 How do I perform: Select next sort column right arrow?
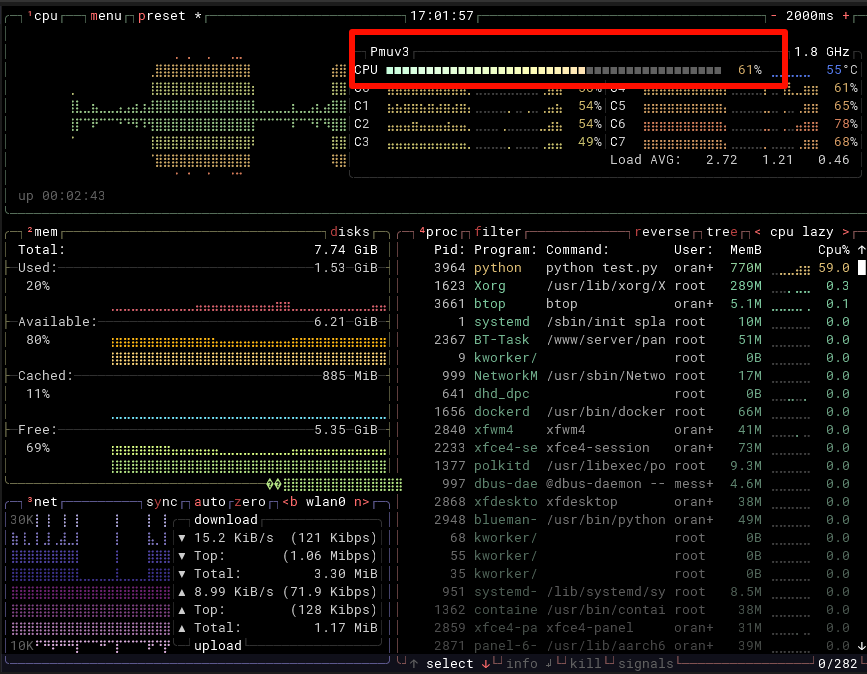(845, 232)
